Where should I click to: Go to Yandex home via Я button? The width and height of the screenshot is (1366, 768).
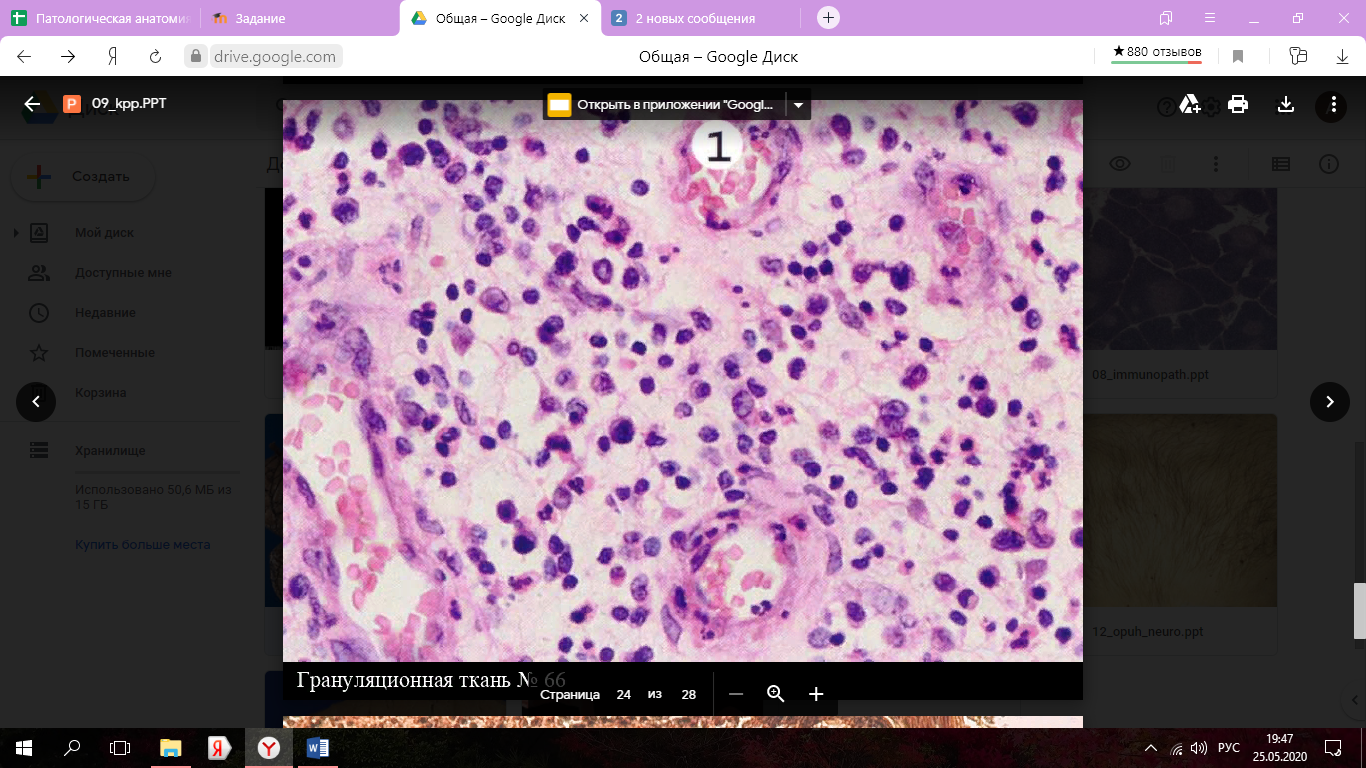[x=114, y=57]
